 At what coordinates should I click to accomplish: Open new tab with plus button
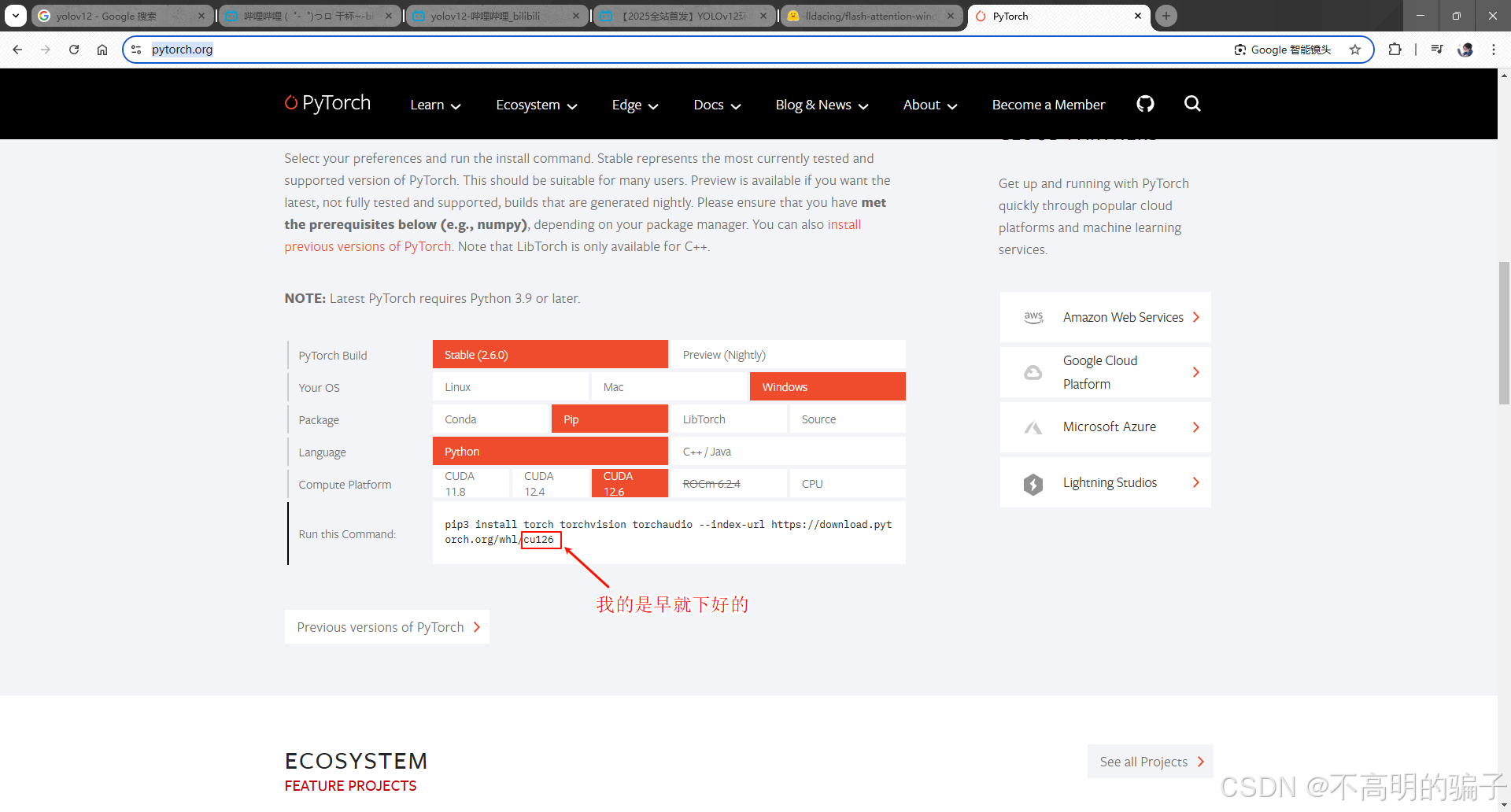click(1166, 16)
